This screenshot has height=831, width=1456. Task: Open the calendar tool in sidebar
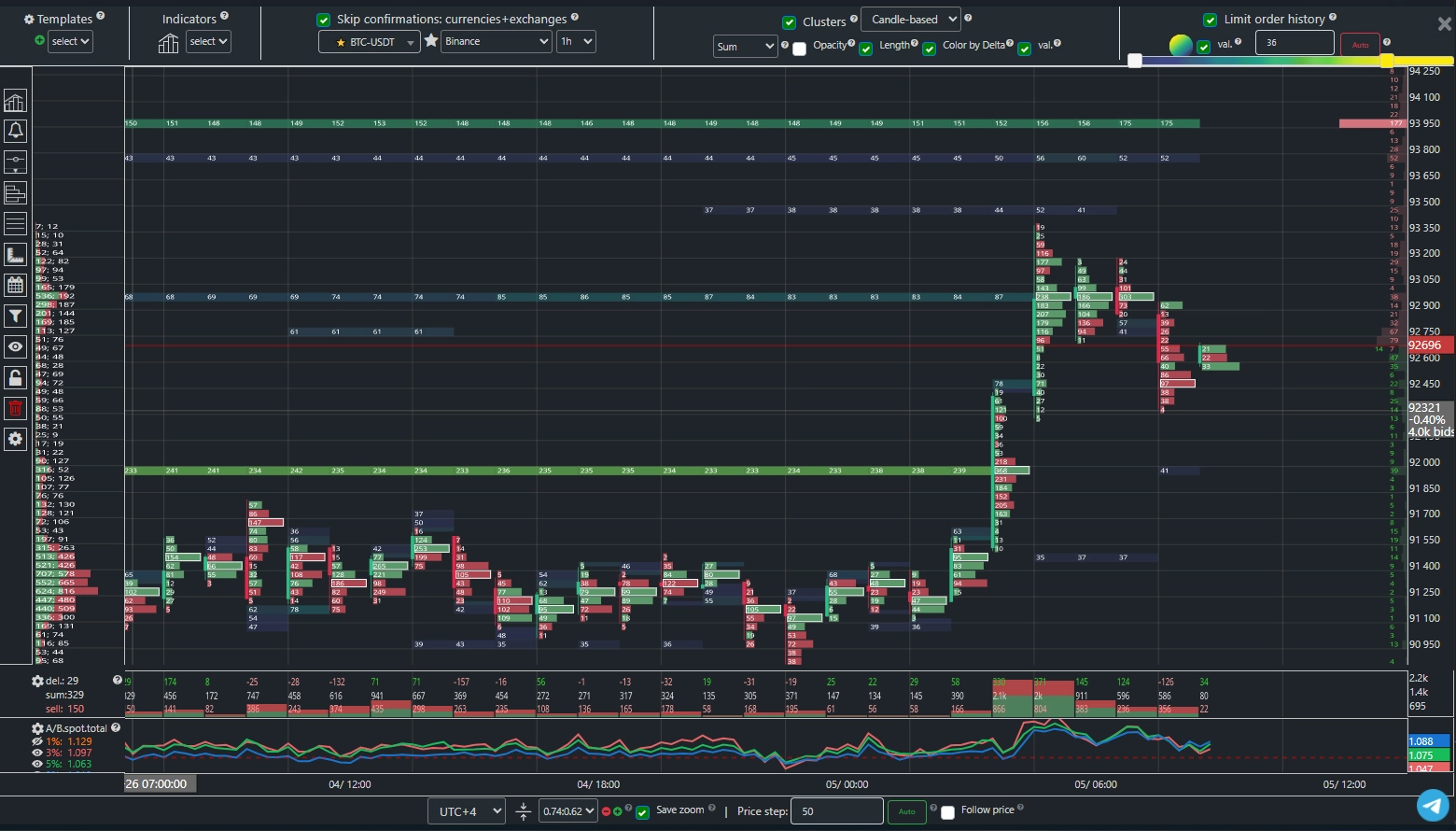click(x=16, y=286)
